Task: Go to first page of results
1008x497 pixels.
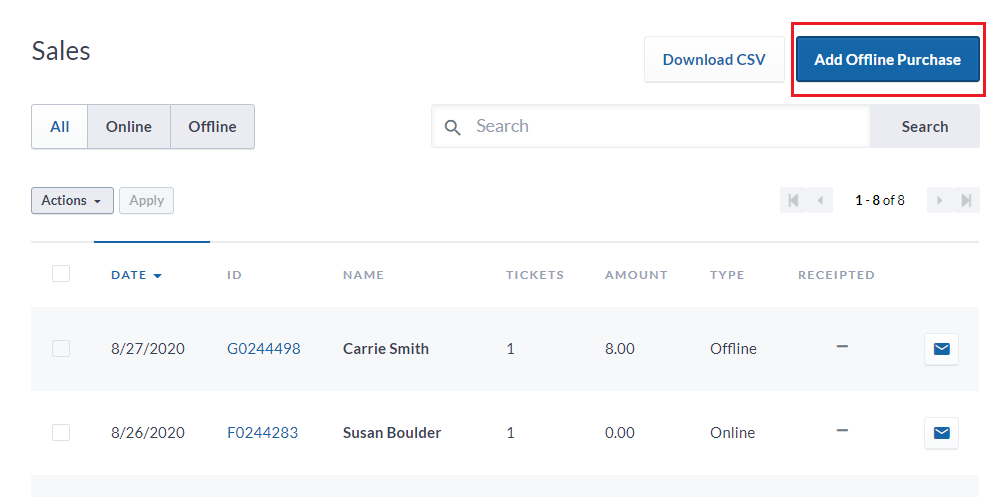Action: click(793, 201)
